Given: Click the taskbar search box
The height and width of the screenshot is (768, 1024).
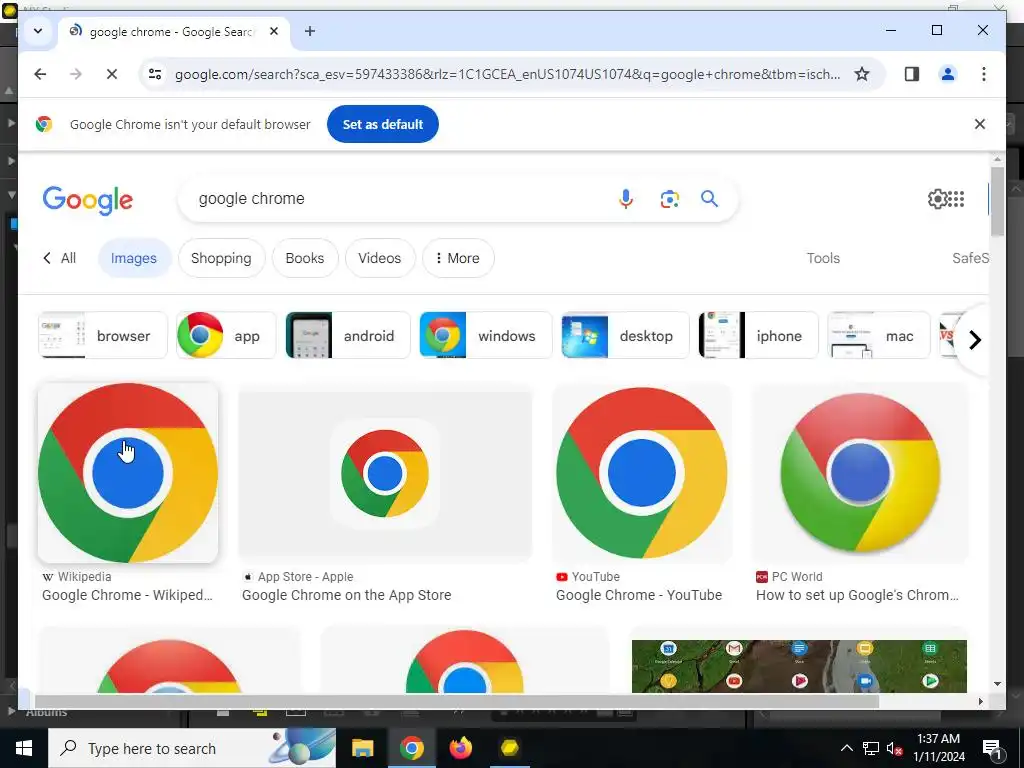Looking at the screenshot, I should click(x=192, y=748).
